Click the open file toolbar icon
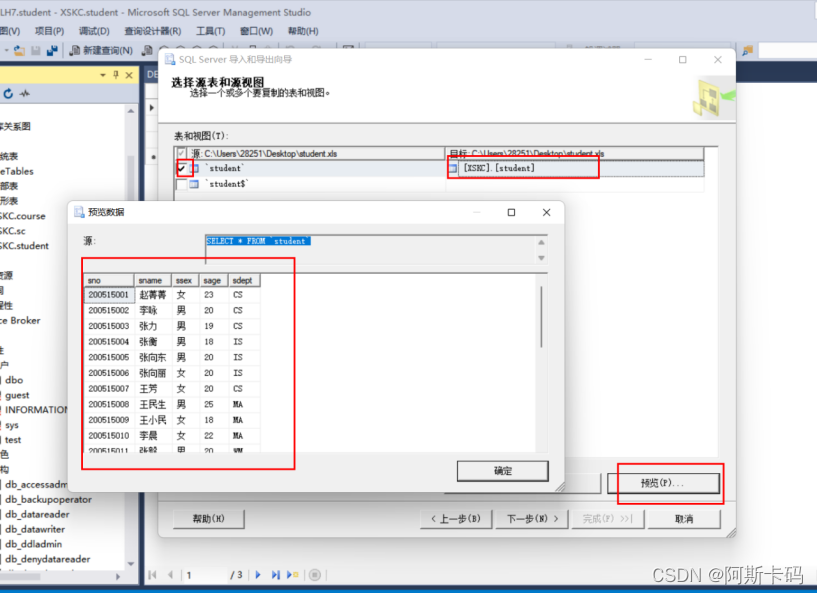 pos(19,51)
